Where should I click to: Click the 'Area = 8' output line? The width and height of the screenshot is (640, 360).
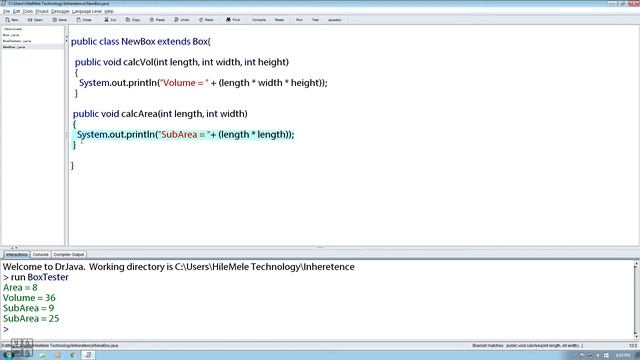[x=20, y=288]
